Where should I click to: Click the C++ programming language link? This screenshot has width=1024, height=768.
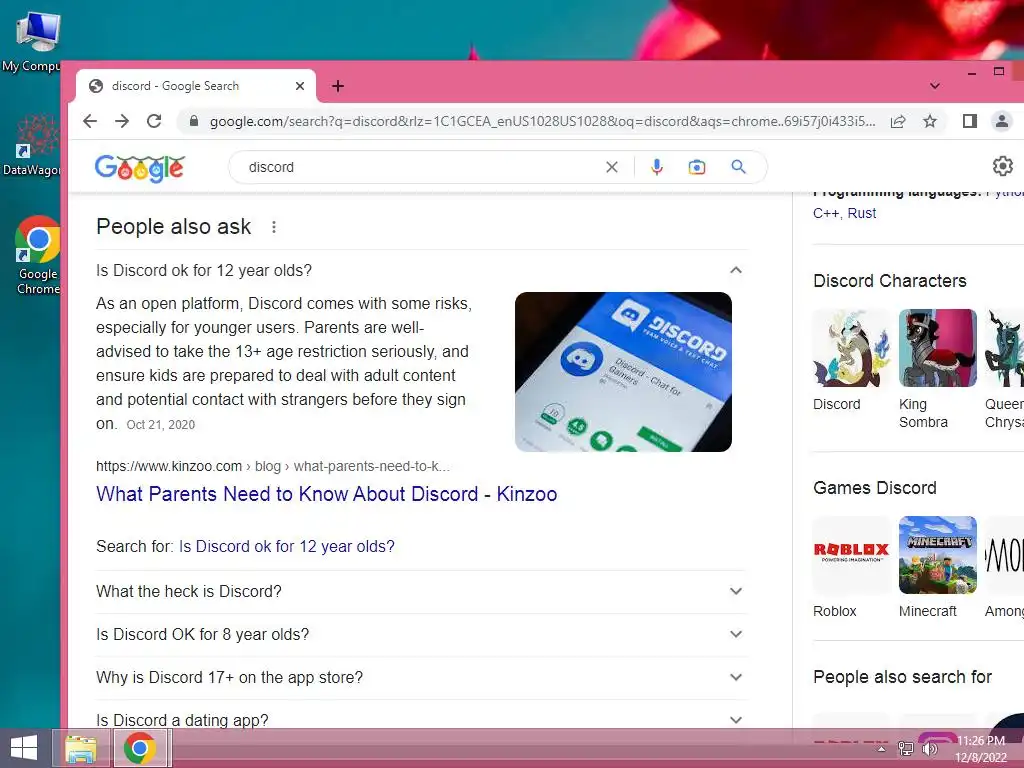click(x=826, y=213)
